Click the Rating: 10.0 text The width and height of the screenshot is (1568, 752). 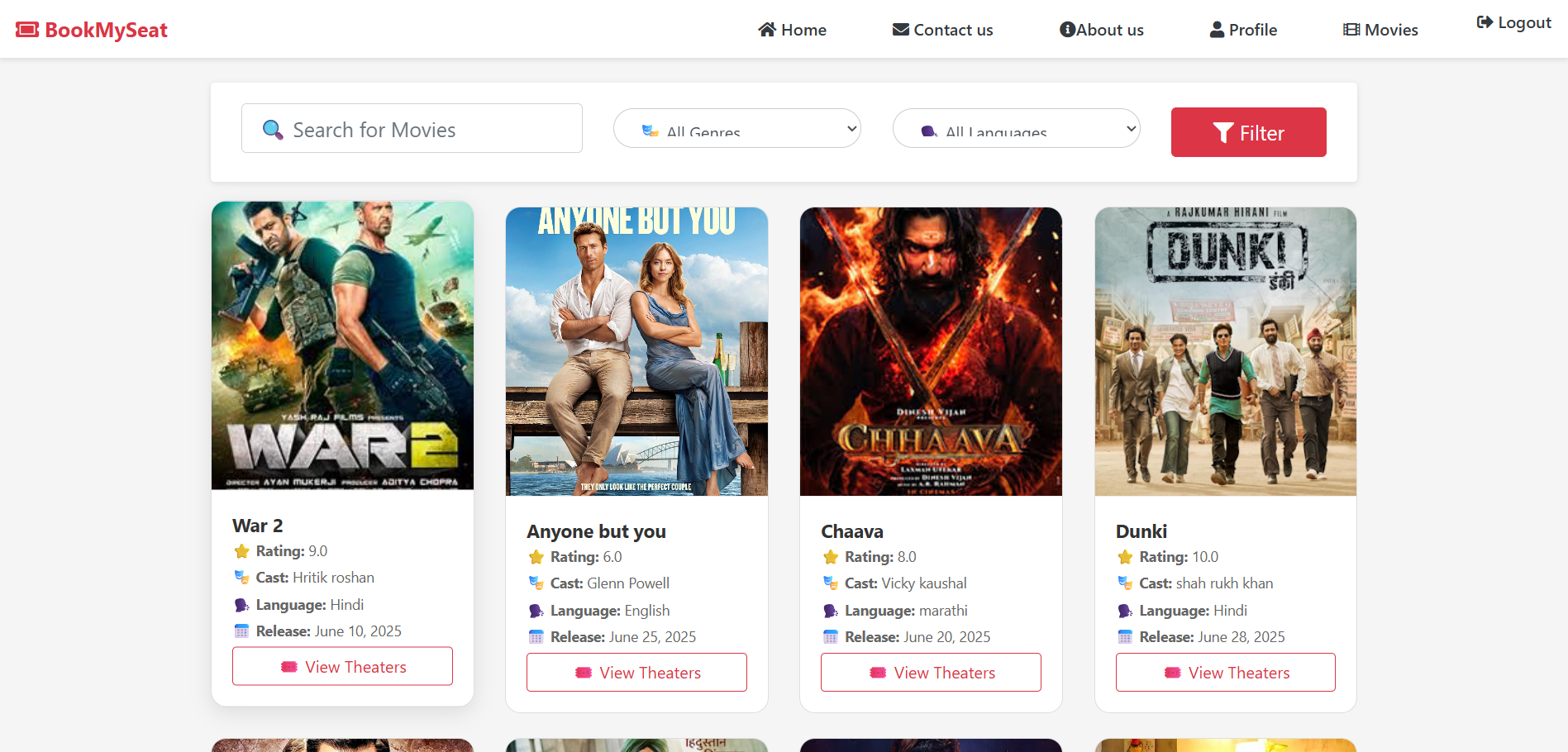[1179, 557]
